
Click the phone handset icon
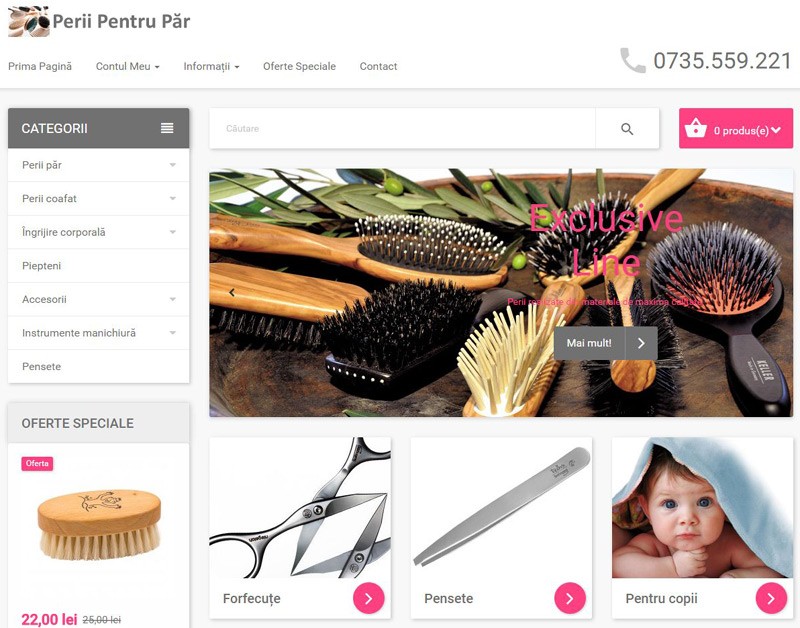pyautogui.click(x=633, y=61)
